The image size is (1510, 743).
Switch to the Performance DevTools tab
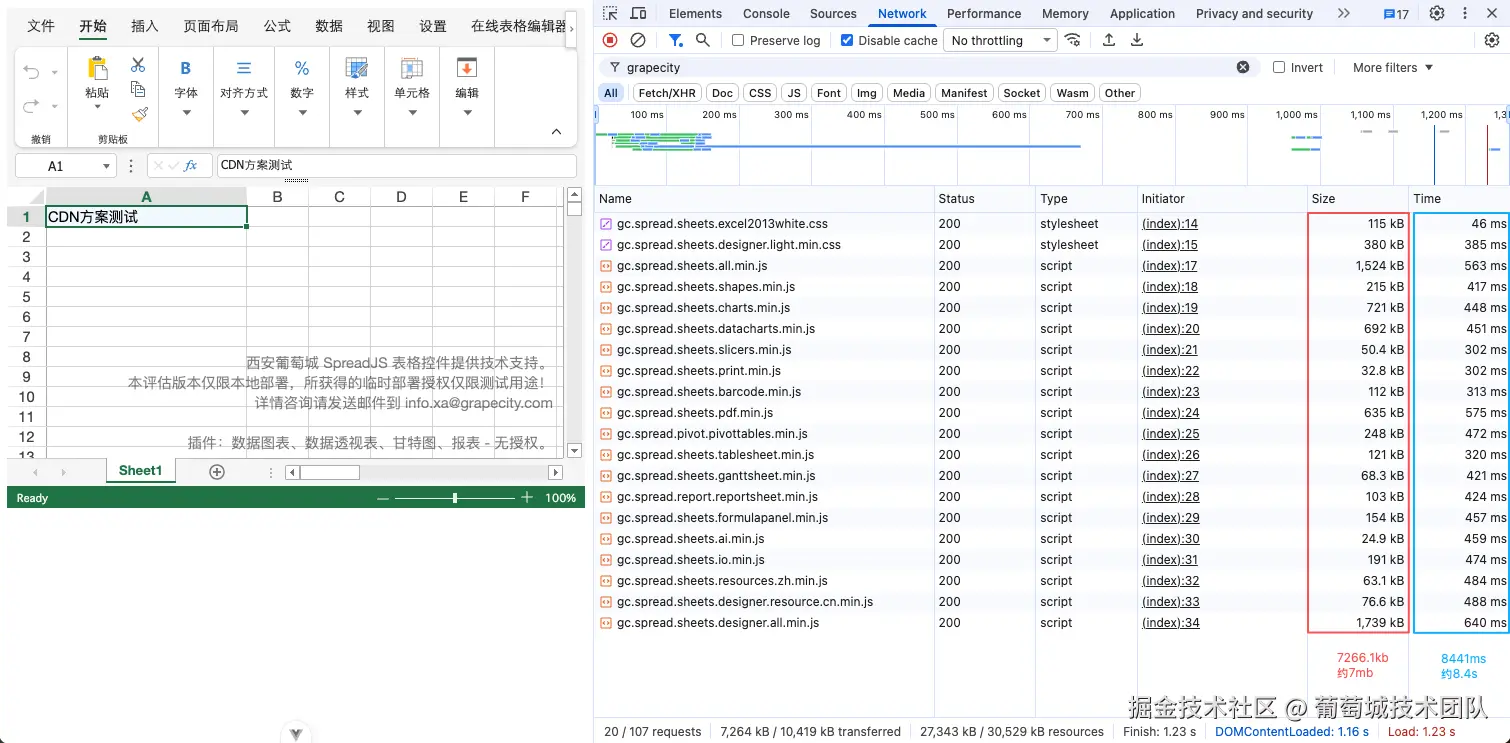pyautogui.click(x=984, y=13)
